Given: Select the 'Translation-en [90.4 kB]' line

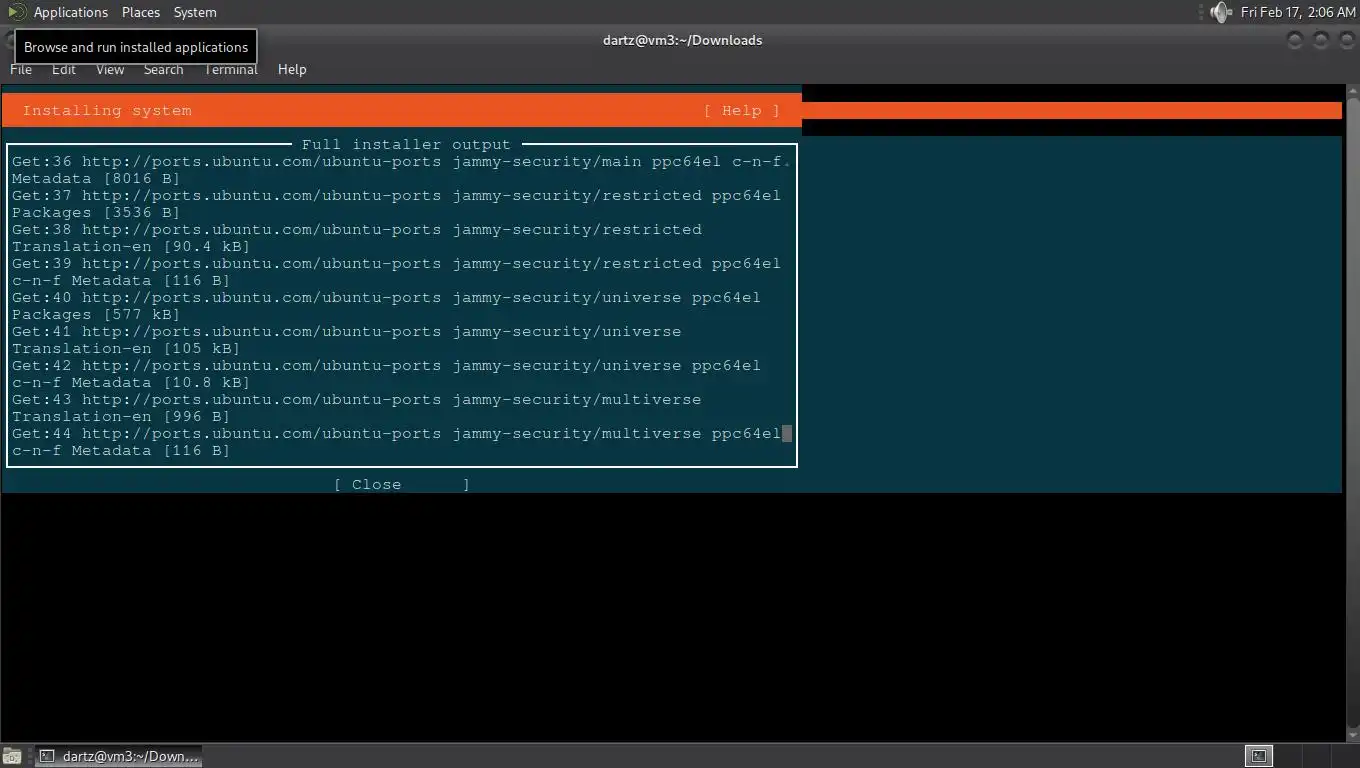Looking at the screenshot, I should pos(131,247).
